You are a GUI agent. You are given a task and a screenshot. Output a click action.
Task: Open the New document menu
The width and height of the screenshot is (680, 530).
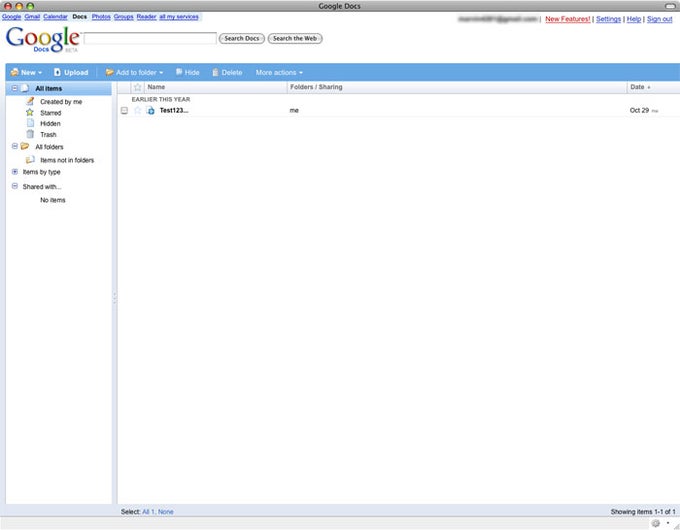tap(26, 72)
